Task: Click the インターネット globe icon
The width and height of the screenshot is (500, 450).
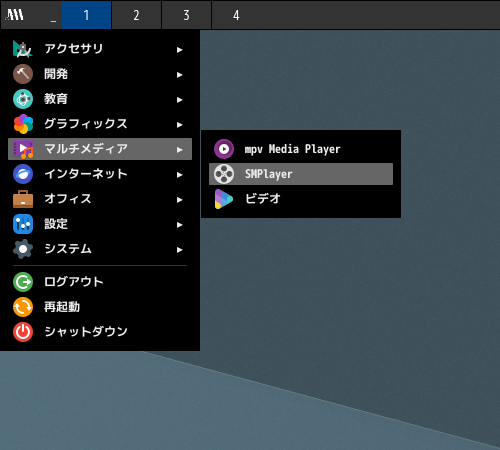Action: coord(23,174)
